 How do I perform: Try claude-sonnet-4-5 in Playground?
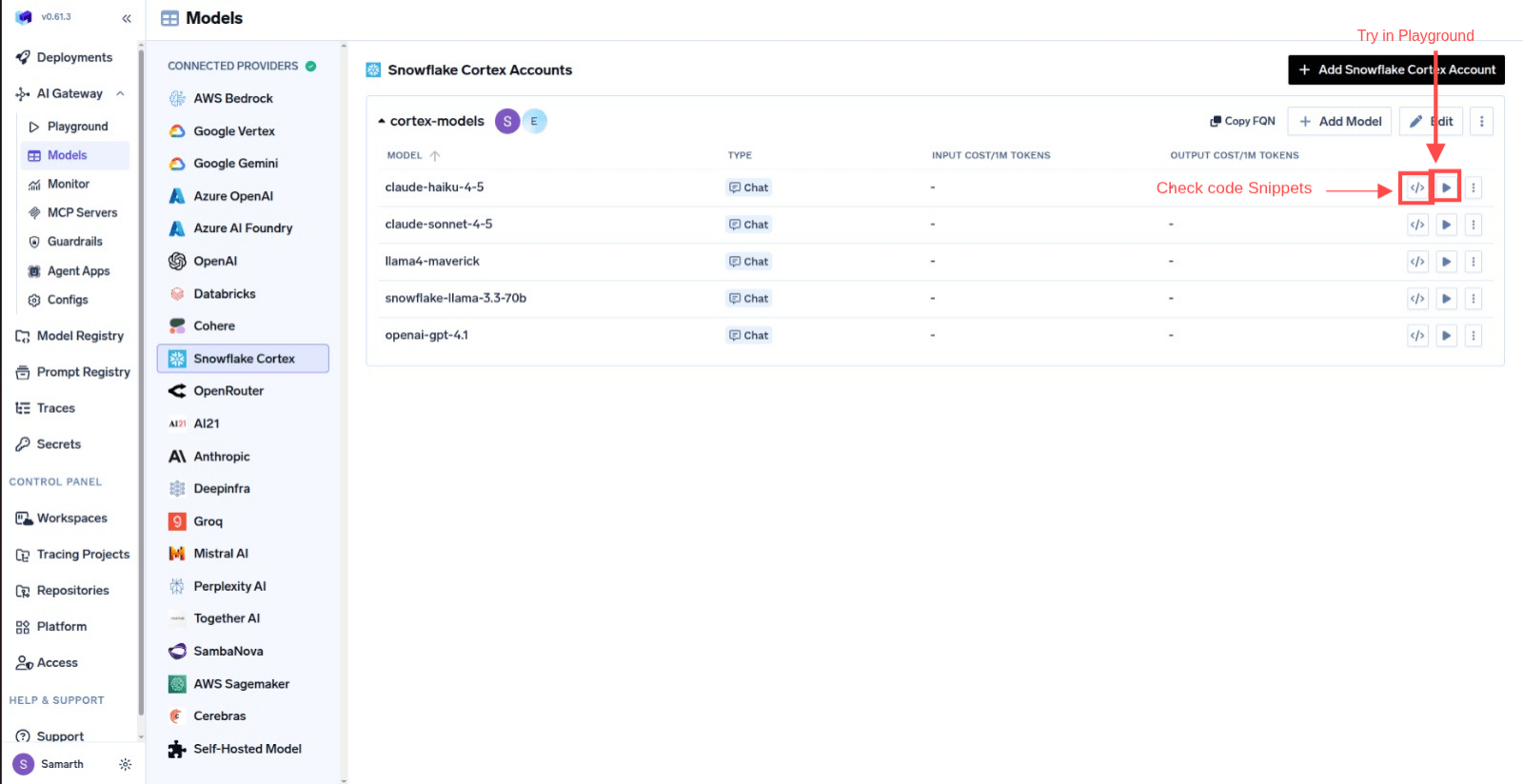1446,225
